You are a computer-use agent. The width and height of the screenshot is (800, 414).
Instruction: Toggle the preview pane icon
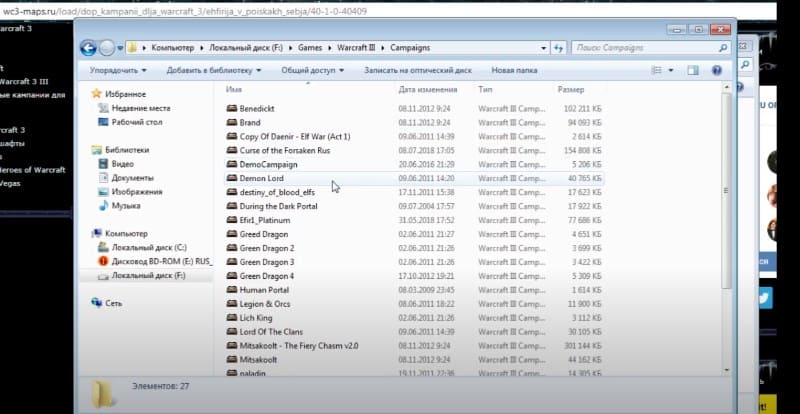tap(695, 70)
